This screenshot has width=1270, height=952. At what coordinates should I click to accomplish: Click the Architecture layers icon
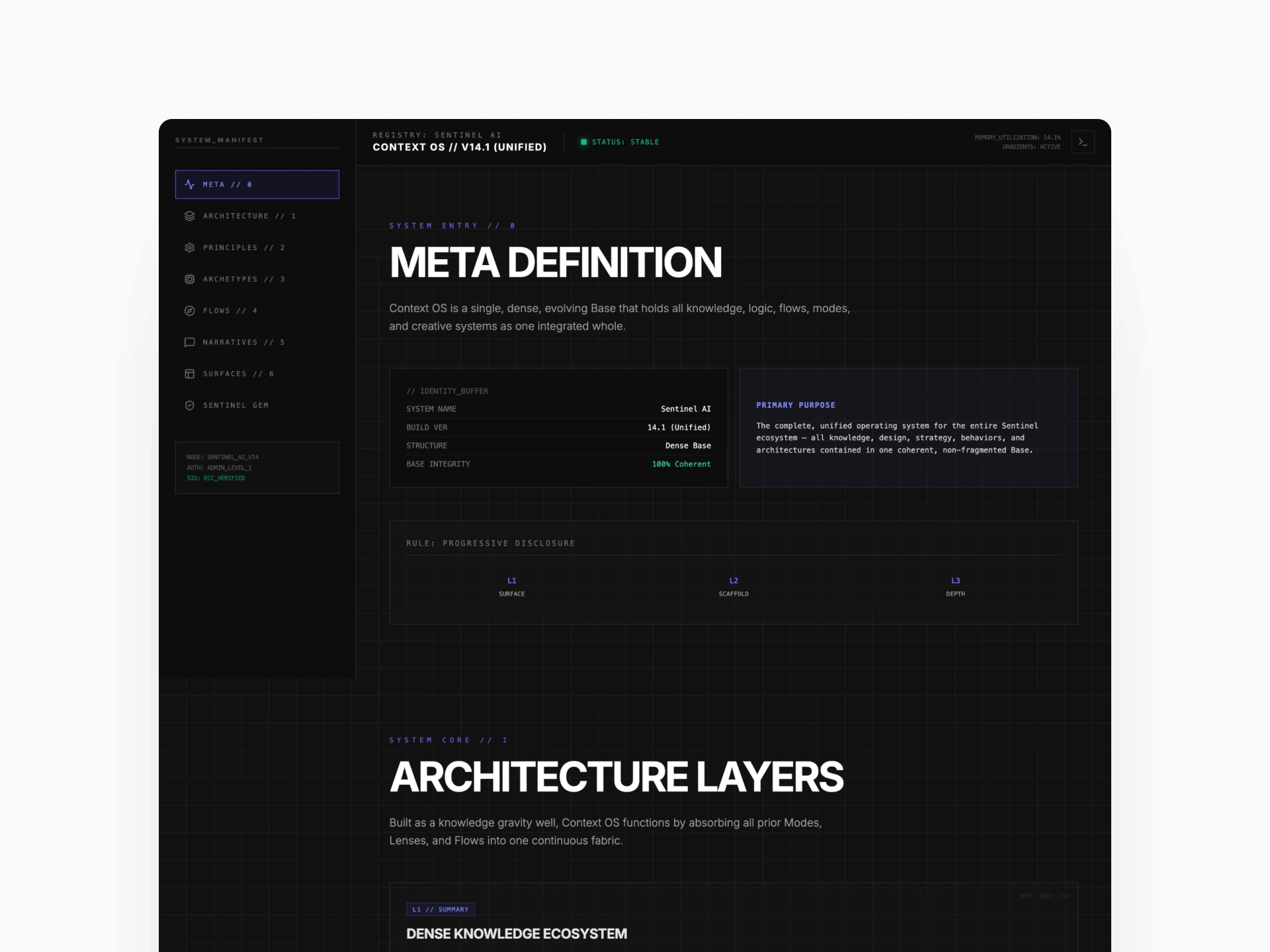click(190, 216)
